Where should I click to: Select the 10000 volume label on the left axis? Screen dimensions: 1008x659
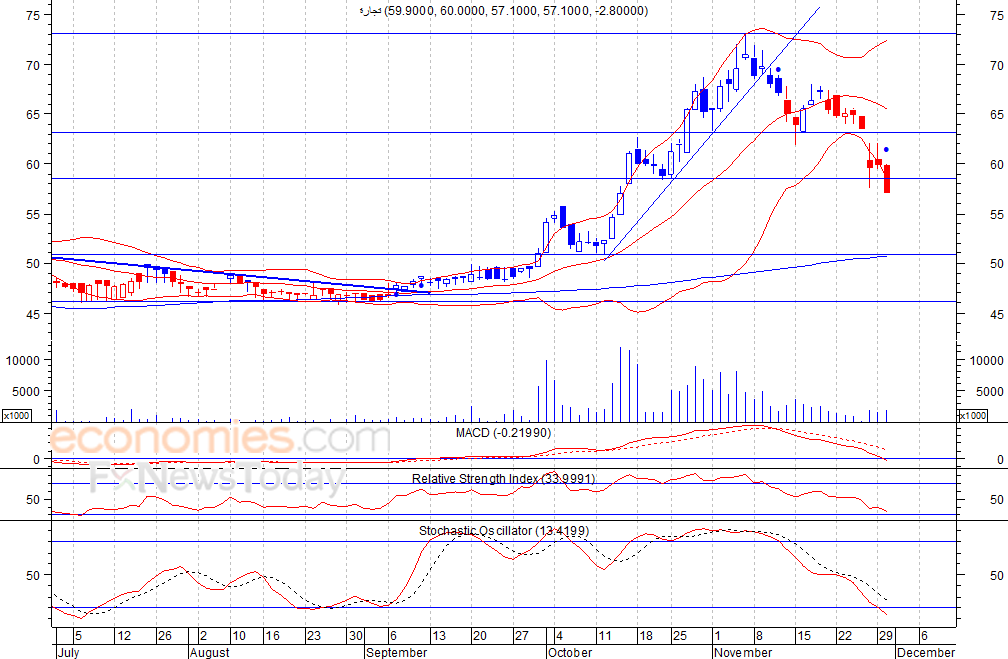tap(24, 361)
